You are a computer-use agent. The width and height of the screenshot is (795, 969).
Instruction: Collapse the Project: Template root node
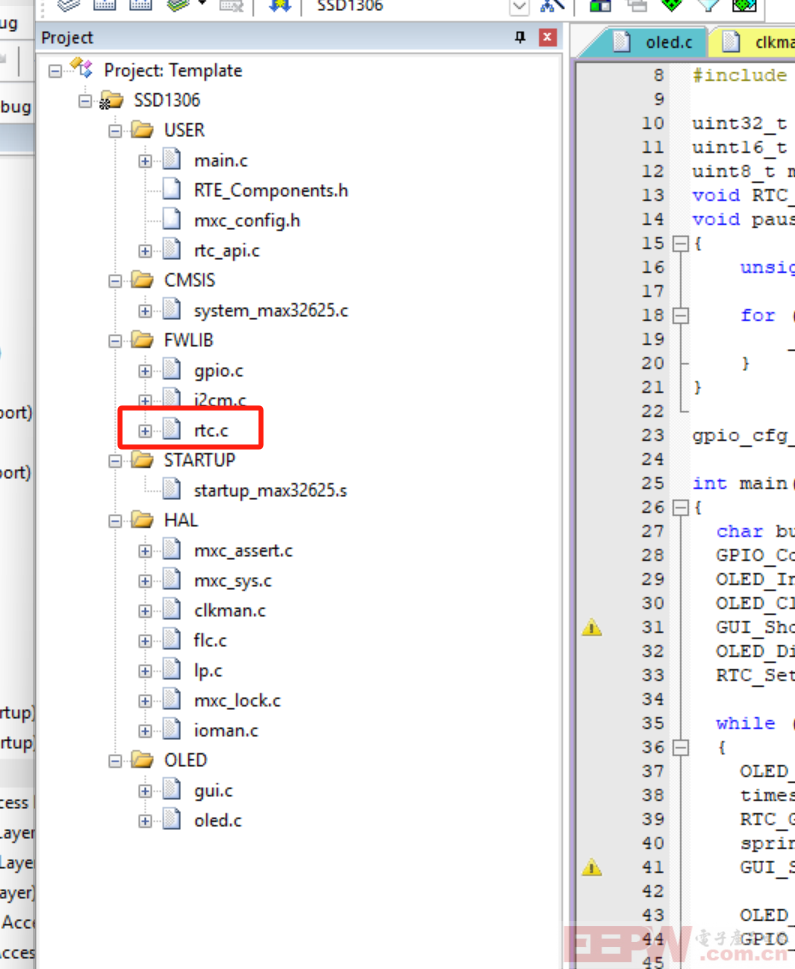tap(55, 71)
